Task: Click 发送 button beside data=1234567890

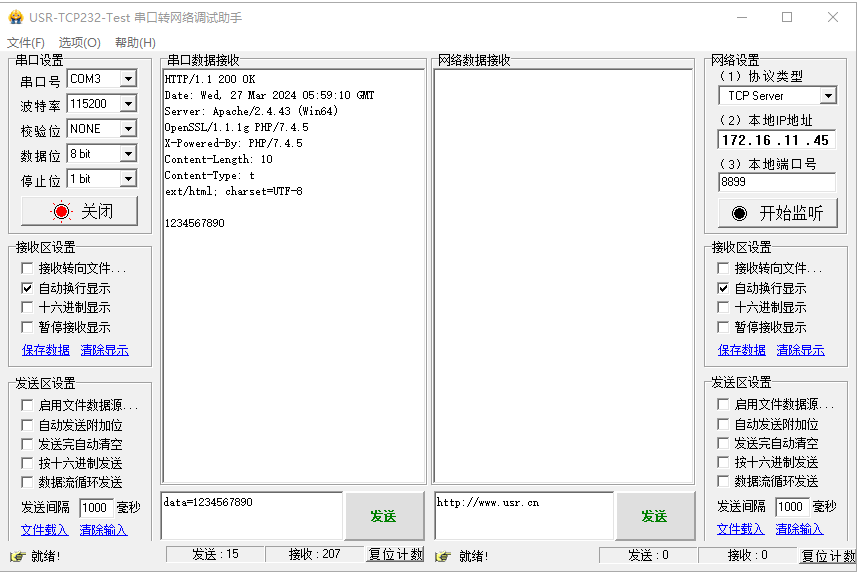Action: [x=383, y=516]
